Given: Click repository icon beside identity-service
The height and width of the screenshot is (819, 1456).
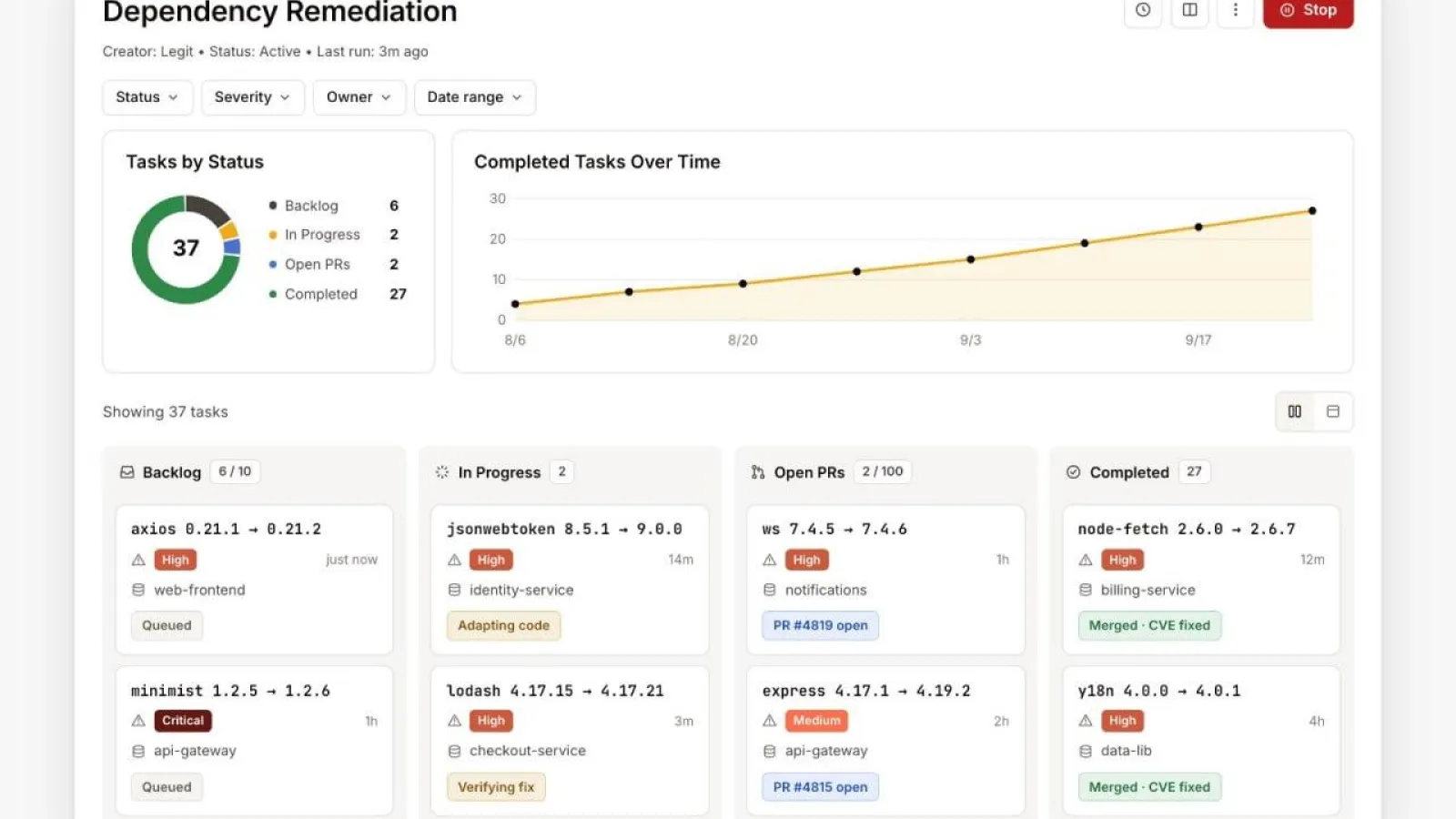Looking at the screenshot, I should pos(454,590).
